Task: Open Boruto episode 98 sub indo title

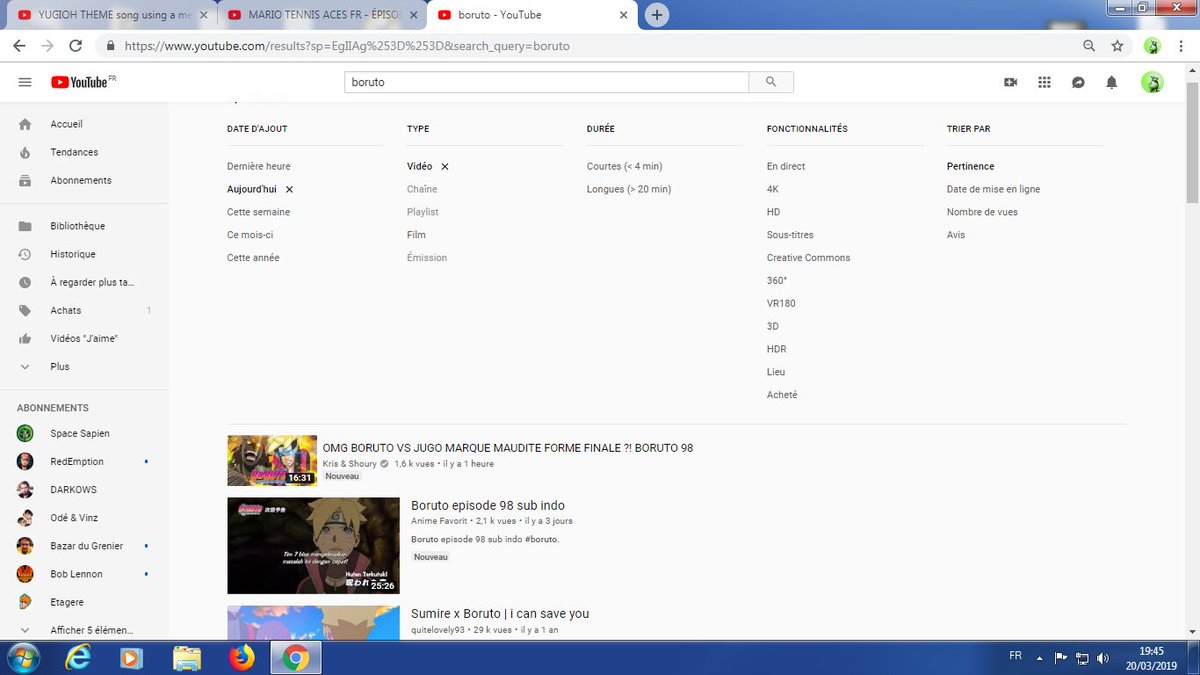Action: tap(488, 505)
